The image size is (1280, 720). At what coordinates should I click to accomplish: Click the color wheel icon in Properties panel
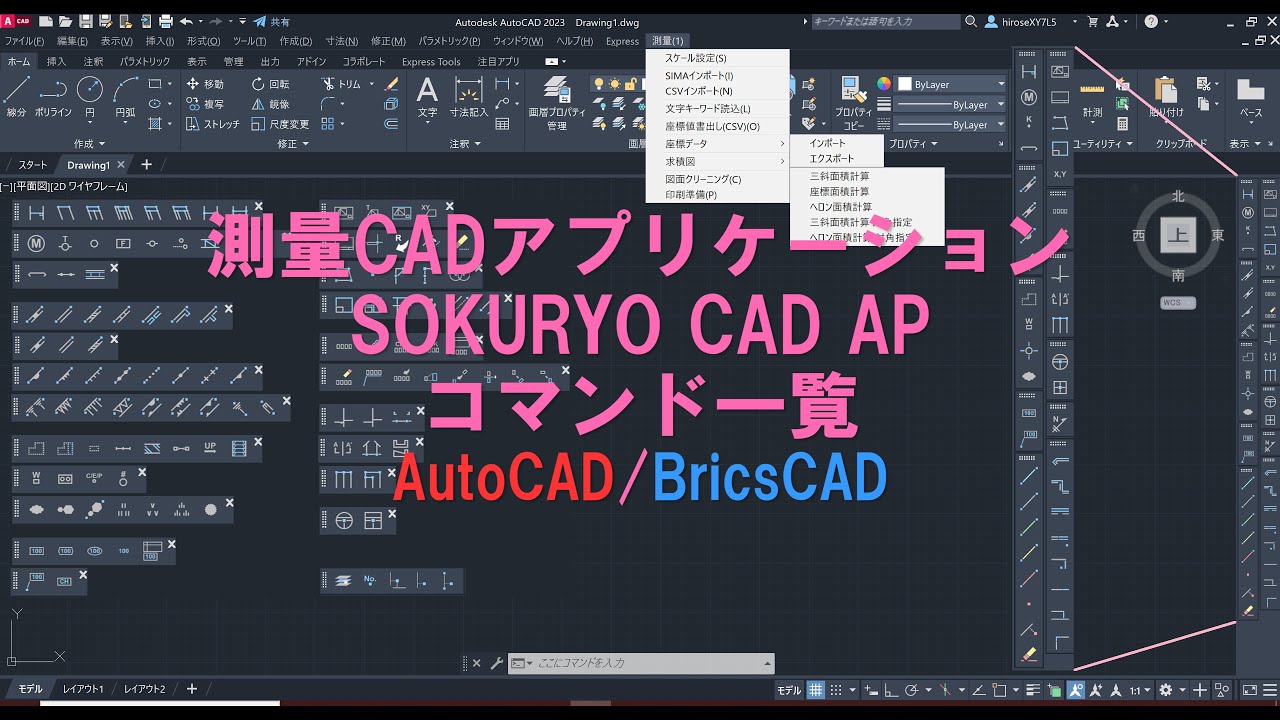(x=884, y=85)
